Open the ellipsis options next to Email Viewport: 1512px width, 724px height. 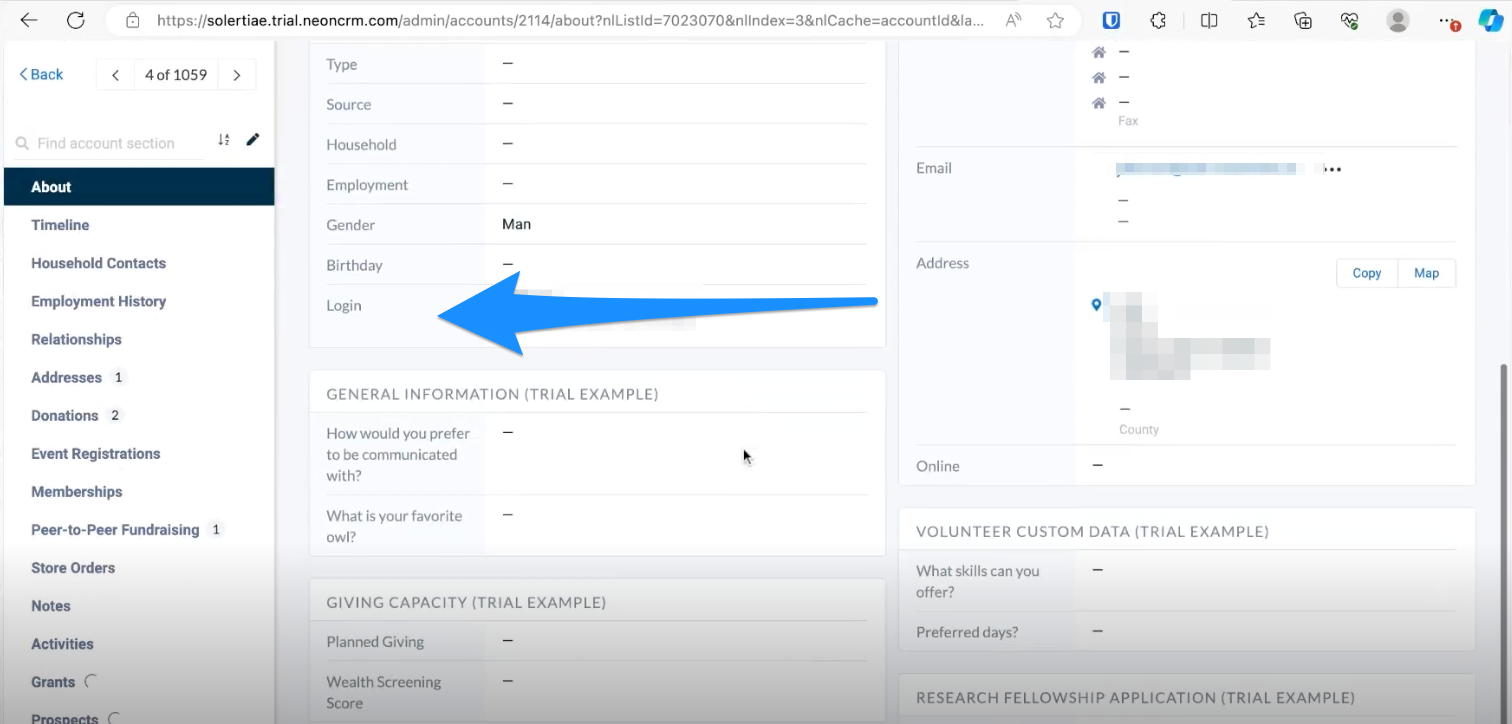[1332, 170]
